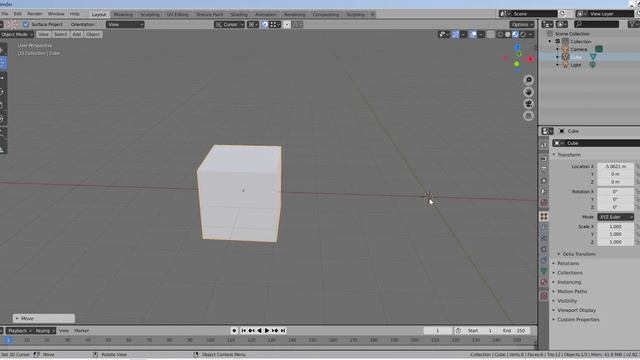Switch to UV Editing workspace tab

(x=178, y=14)
